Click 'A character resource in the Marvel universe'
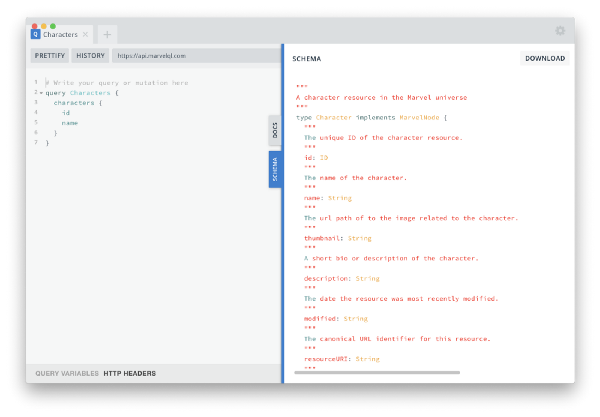This screenshot has height=417, width=600. (382, 98)
